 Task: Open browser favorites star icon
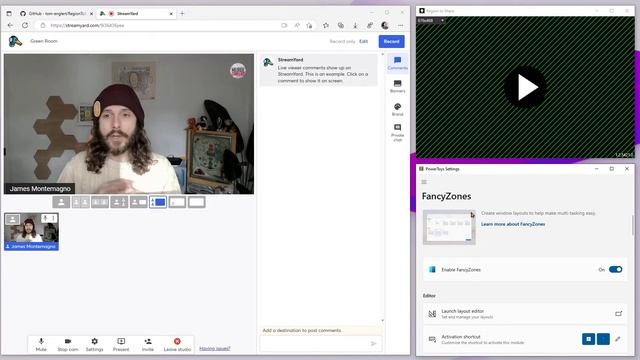point(326,25)
